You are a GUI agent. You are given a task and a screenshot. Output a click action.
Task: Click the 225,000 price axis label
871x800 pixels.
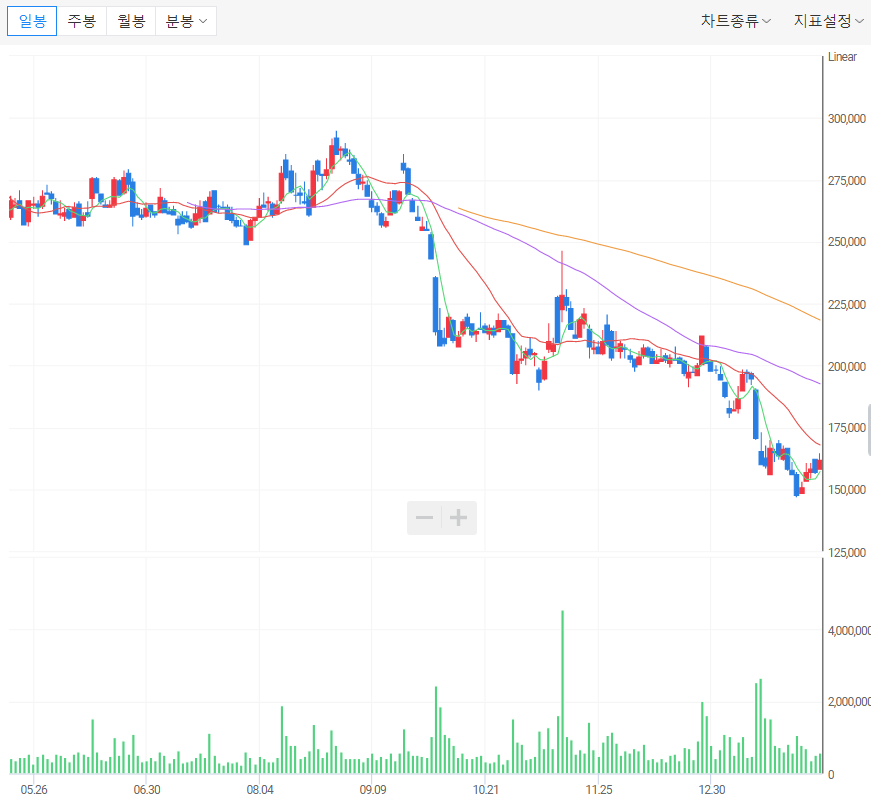pos(847,304)
